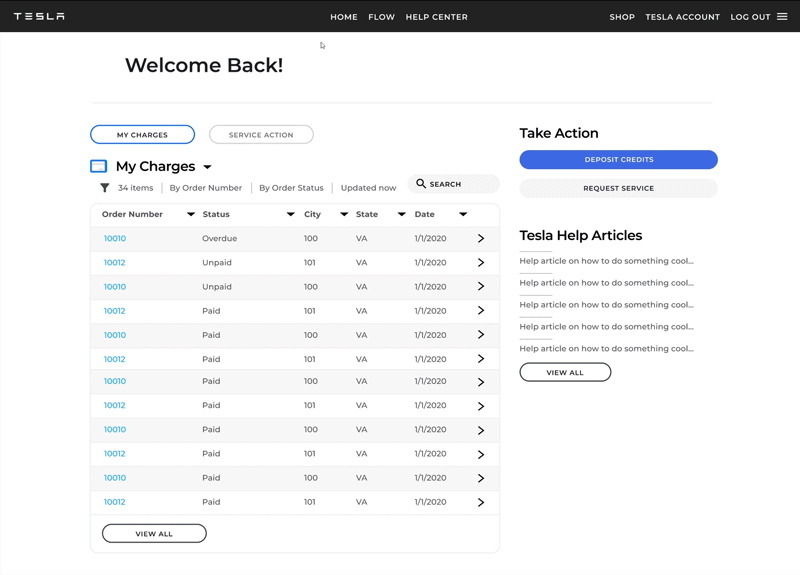
Task: Click into the Search input field
Action: (x=460, y=184)
